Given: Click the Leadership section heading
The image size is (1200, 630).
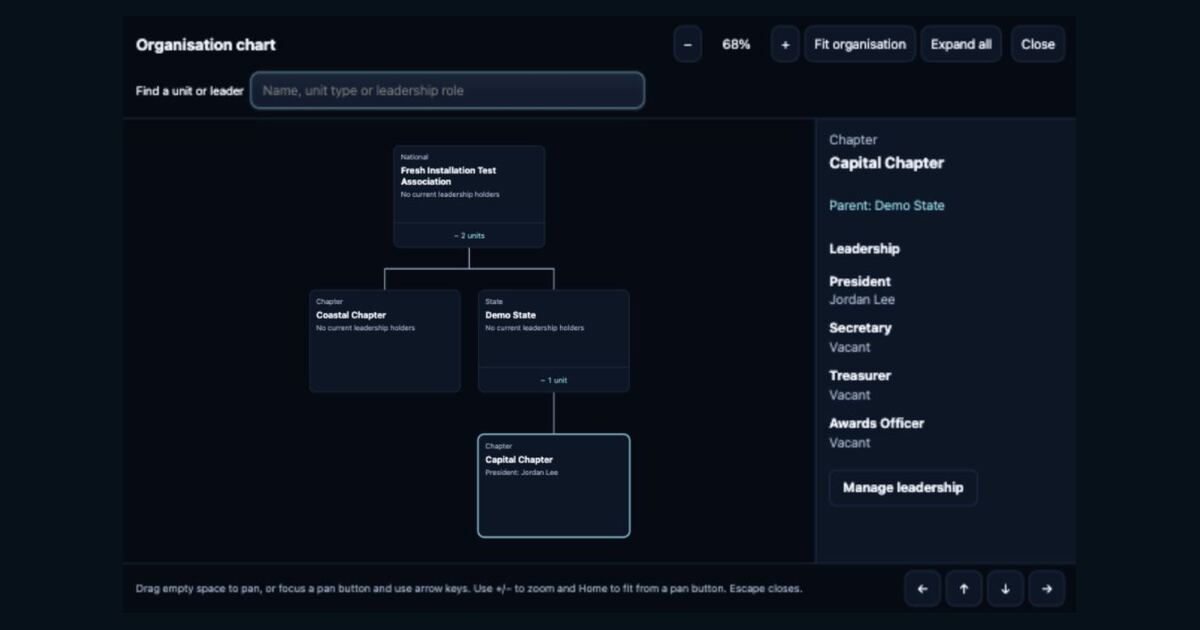Looking at the screenshot, I should 864,249.
